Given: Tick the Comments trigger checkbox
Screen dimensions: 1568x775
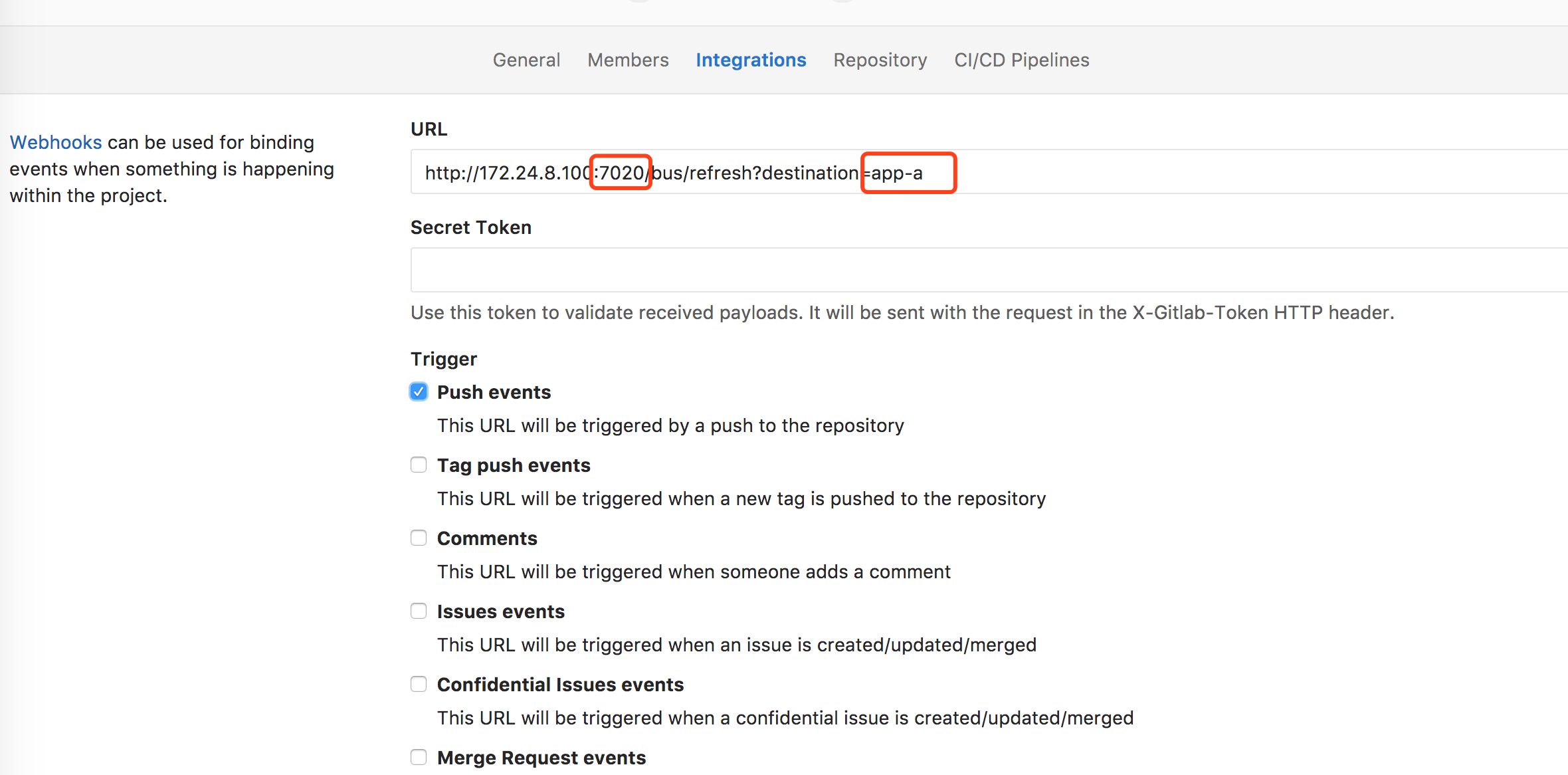Looking at the screenshot, I should point(419,538).
